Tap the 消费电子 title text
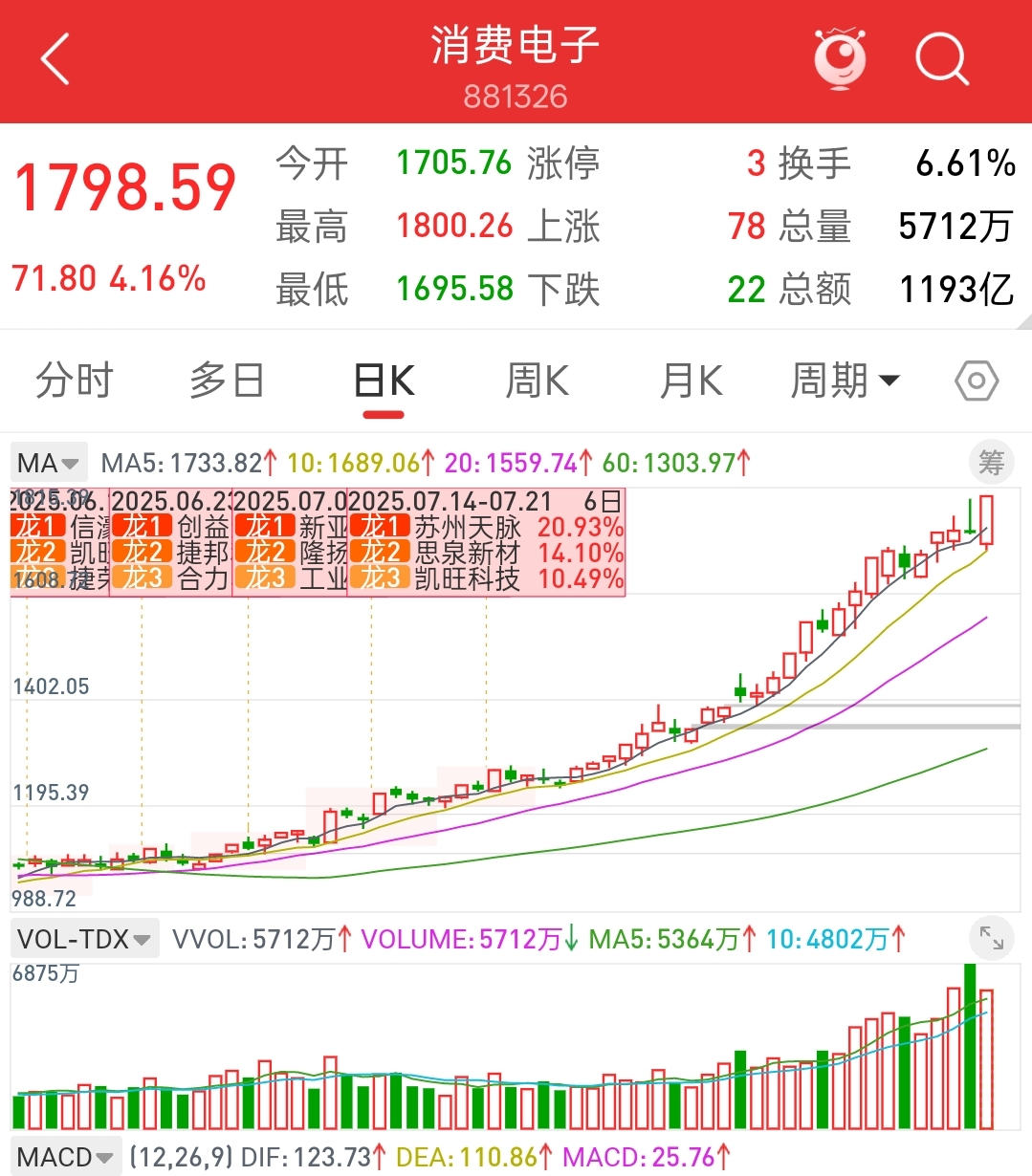The image size is (1032, 1176). (x=516, y=45)
